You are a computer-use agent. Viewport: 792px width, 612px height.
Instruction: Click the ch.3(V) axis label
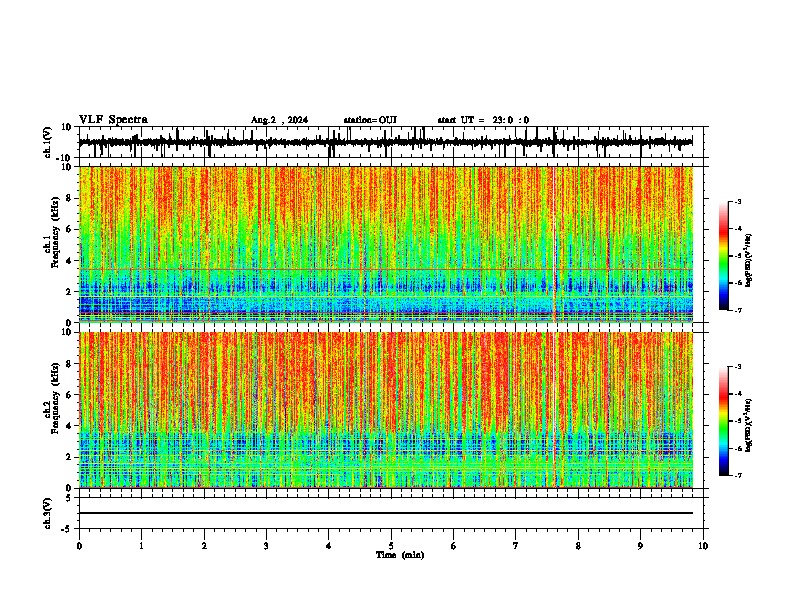click(48, 513)
